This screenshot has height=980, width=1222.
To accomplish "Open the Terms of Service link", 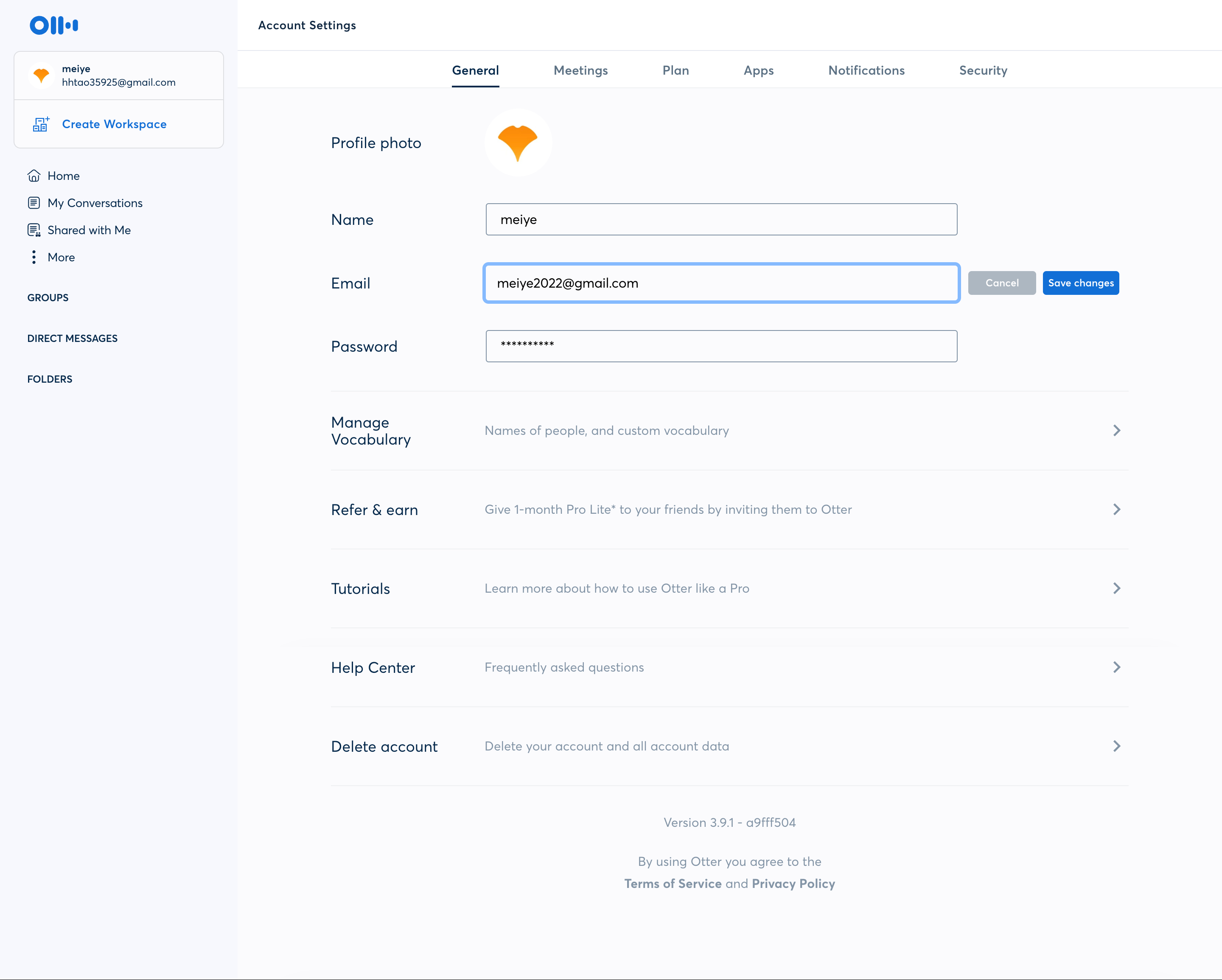I will 673,883.
